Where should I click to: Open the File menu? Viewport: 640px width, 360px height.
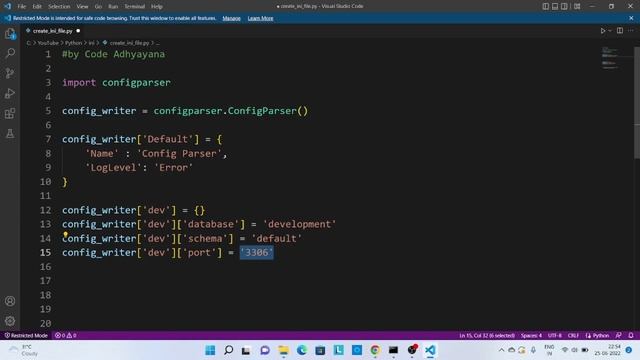[22, 7]
